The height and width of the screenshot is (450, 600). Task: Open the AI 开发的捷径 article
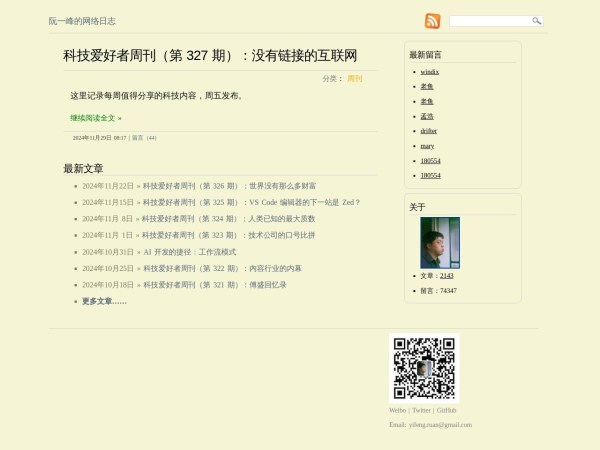pos(189,252)
